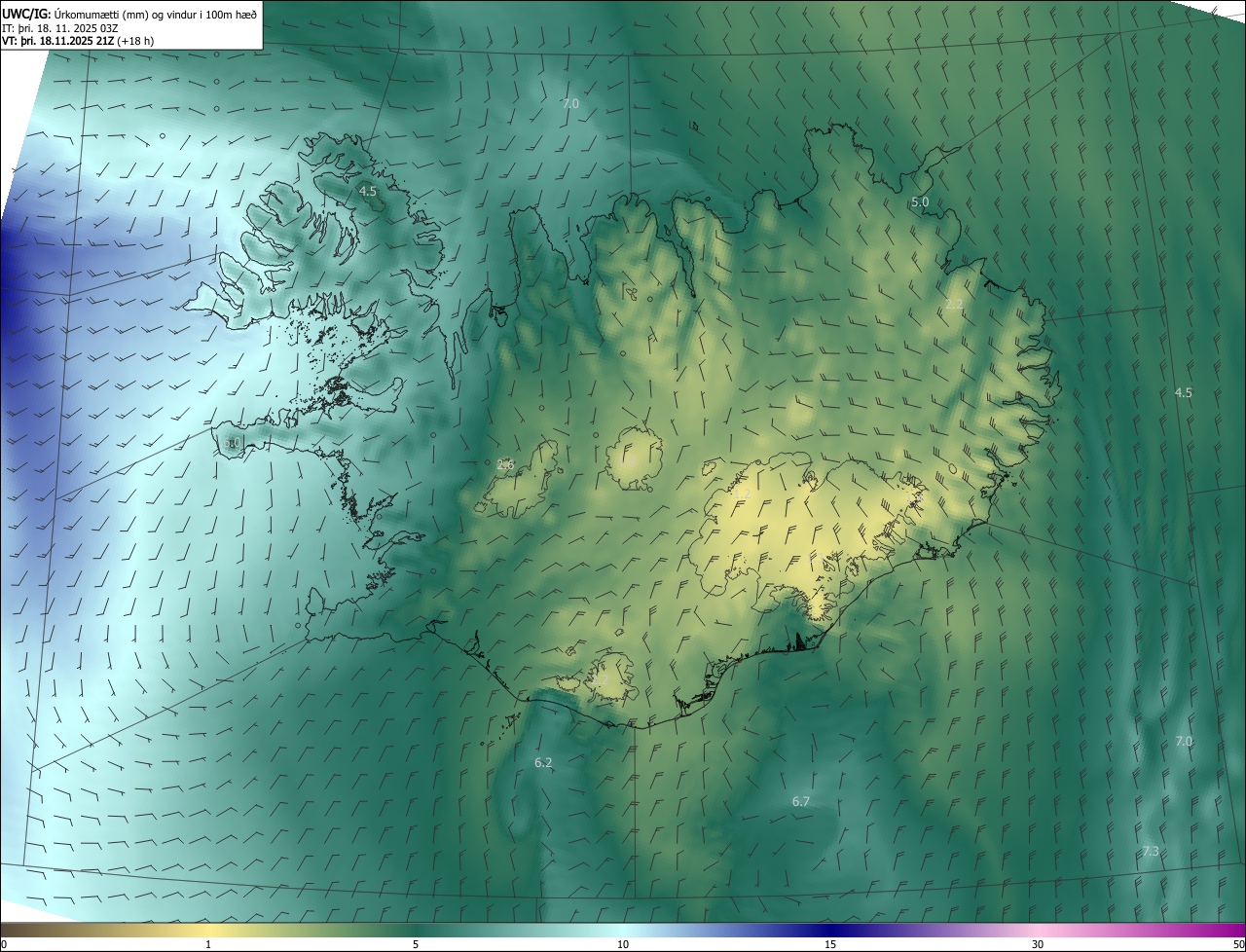Click the 6.2 value south of Iceland
Viewport: 1246px width, 952px height.
point(543,762)
